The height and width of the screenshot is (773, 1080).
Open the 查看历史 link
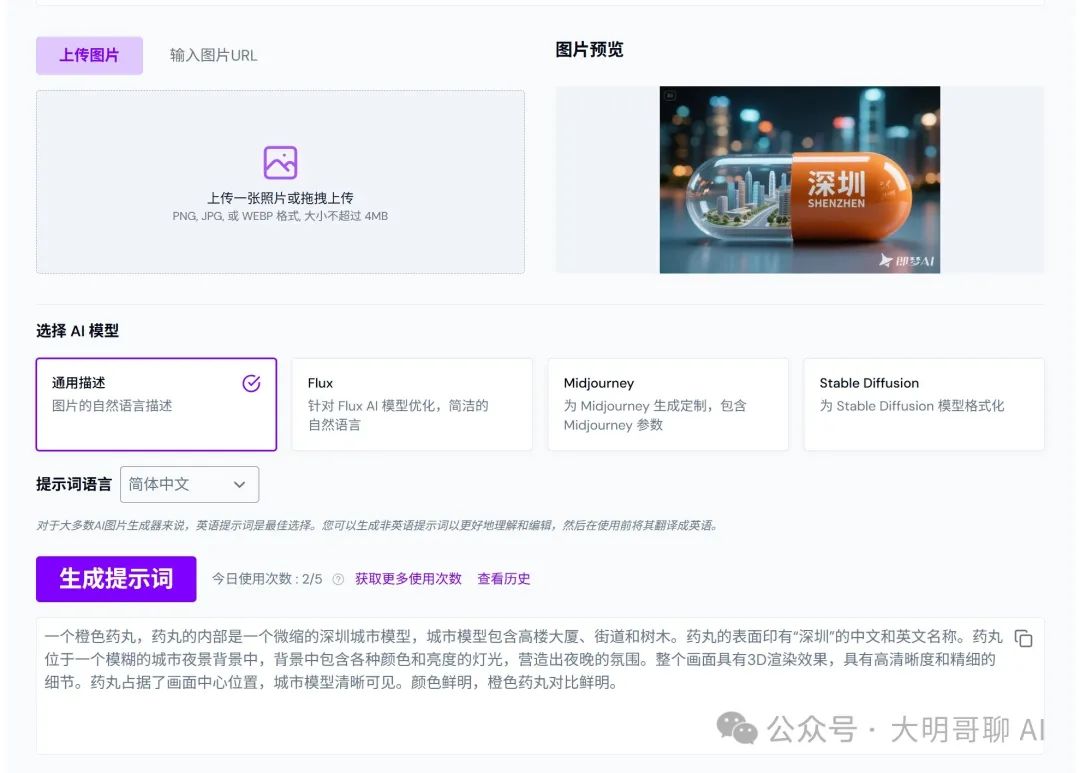(x=504, y=579)
